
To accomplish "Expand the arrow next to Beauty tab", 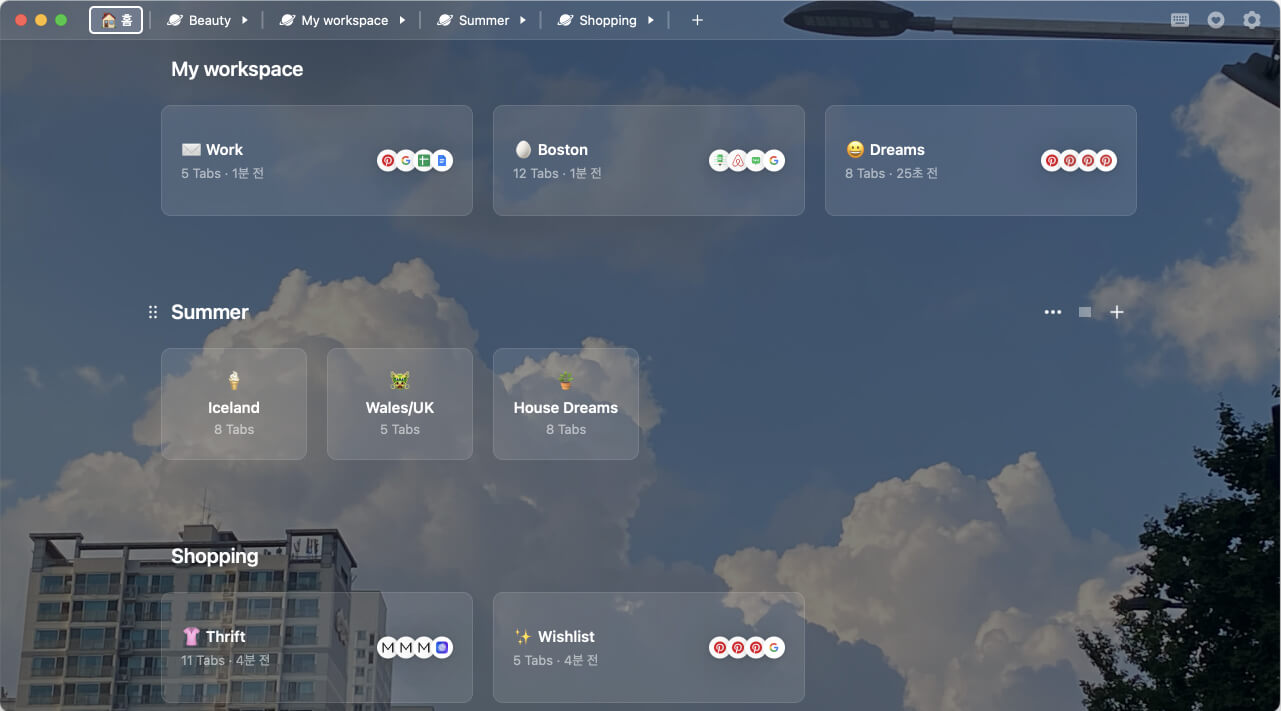I will click(244, 20).
